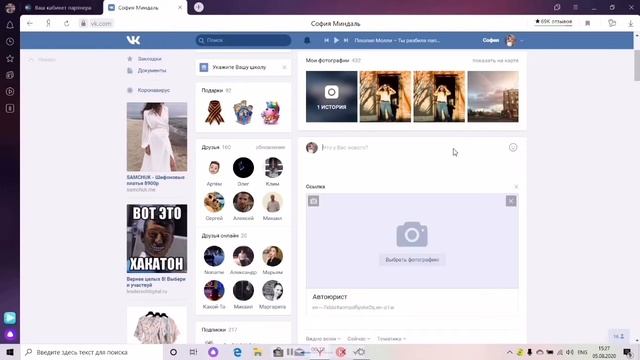Close the 'София Миндаль' tab
640x360 pixels.
180,8
